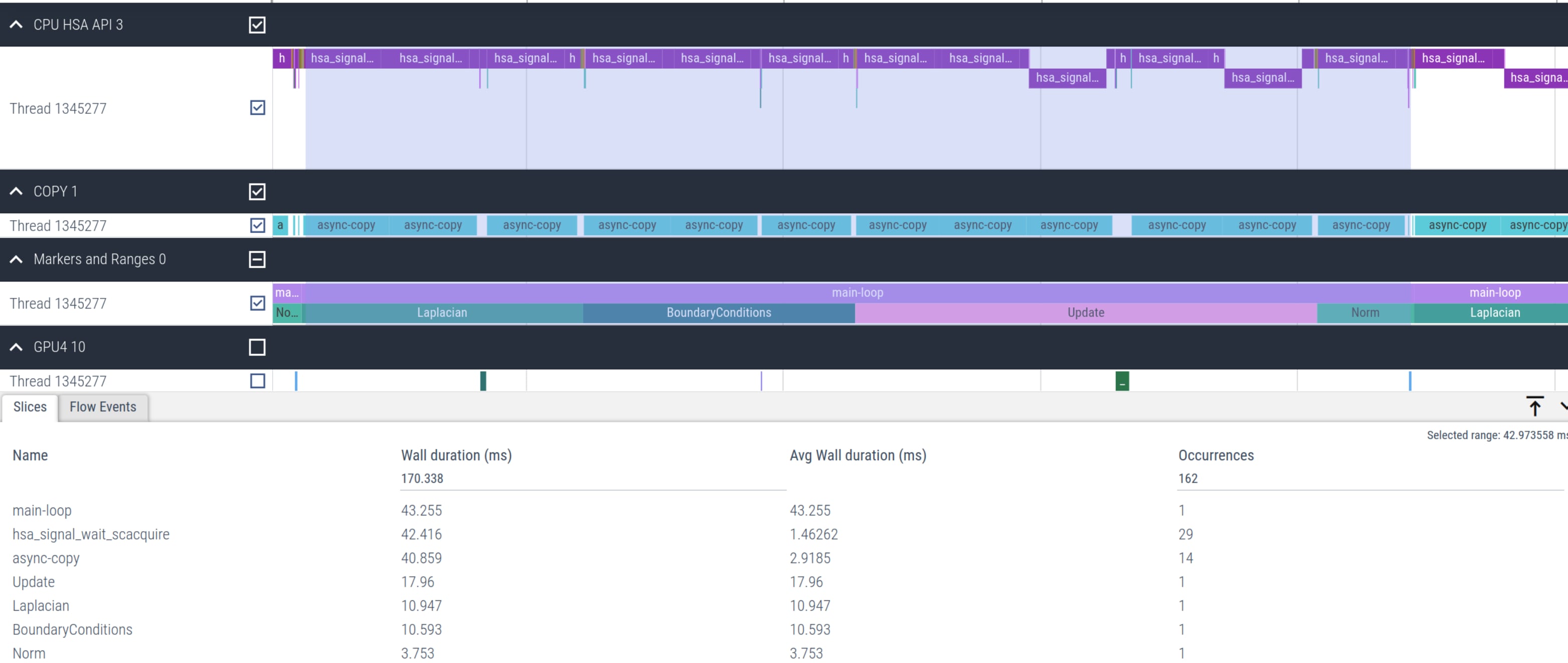Uncheck the Markers thread 1345277 checkbox
This screenshot has width=1568, height=663.
[258, 303]
